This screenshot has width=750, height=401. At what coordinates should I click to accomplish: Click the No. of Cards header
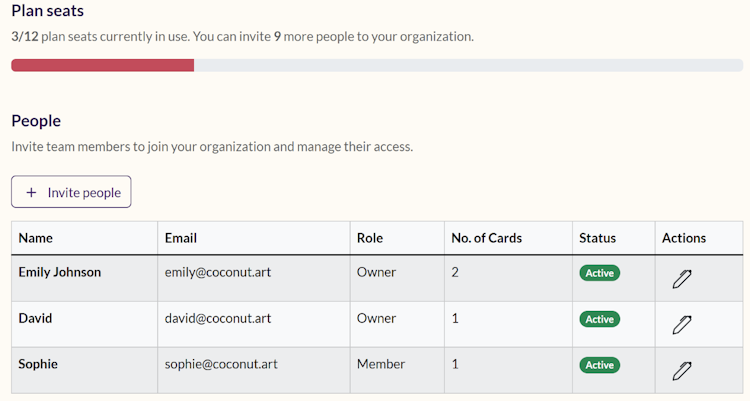(x=486, y=238)
